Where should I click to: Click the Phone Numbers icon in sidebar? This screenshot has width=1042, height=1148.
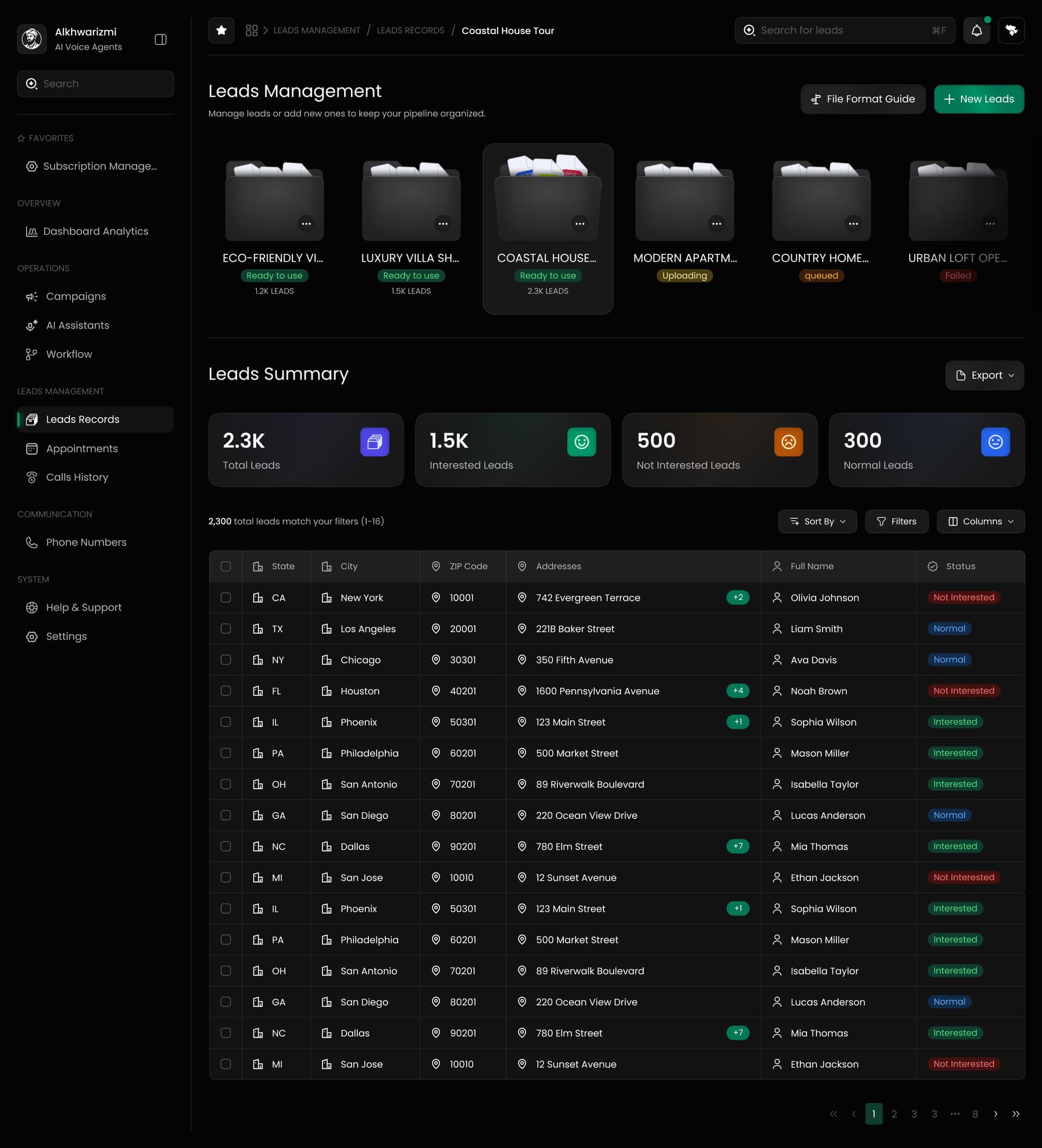click(32, 542)
